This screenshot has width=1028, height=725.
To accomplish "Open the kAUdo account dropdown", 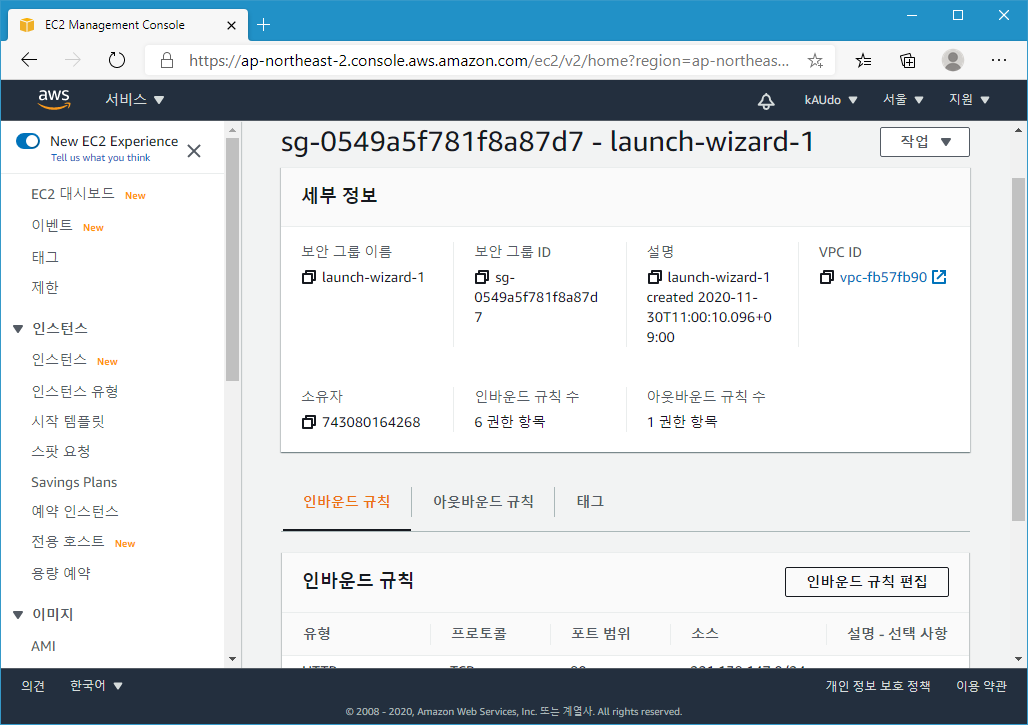I will [831, 100].
